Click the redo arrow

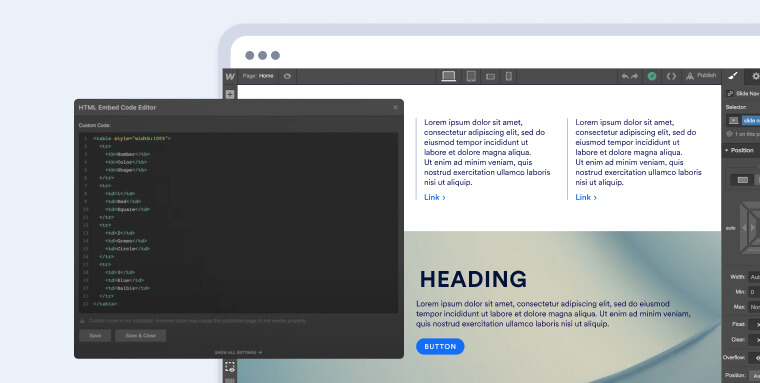pyautogui.click(x=634, y=76)
